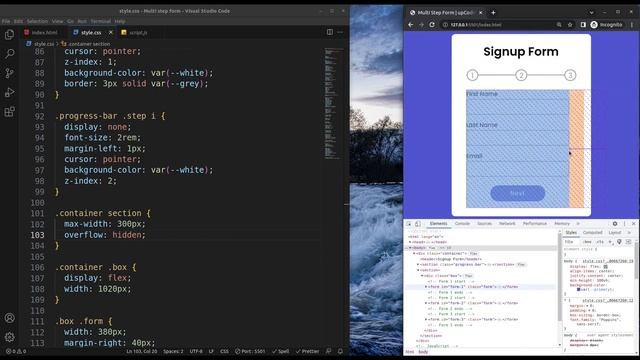The width and height of the screenshot is (640, 360).
Task: Open the Selection menu in VS Code
Action: 37,21
